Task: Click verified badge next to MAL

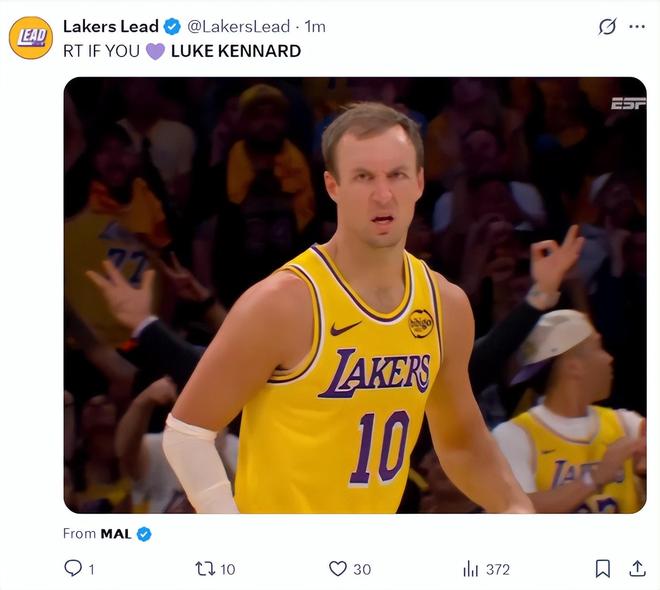Action: tap(144, 534)
